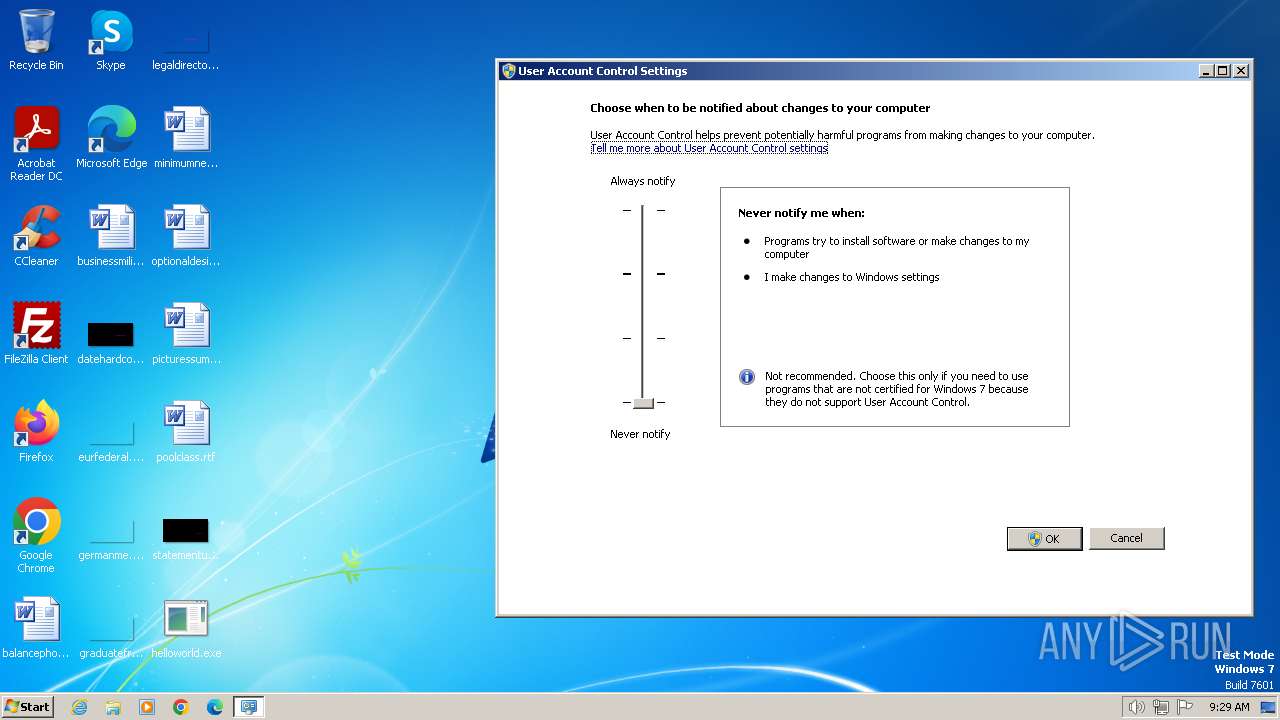Click the Edge icon in the taskbar
Screen dimensions: 1280x720
coord(215,707)
